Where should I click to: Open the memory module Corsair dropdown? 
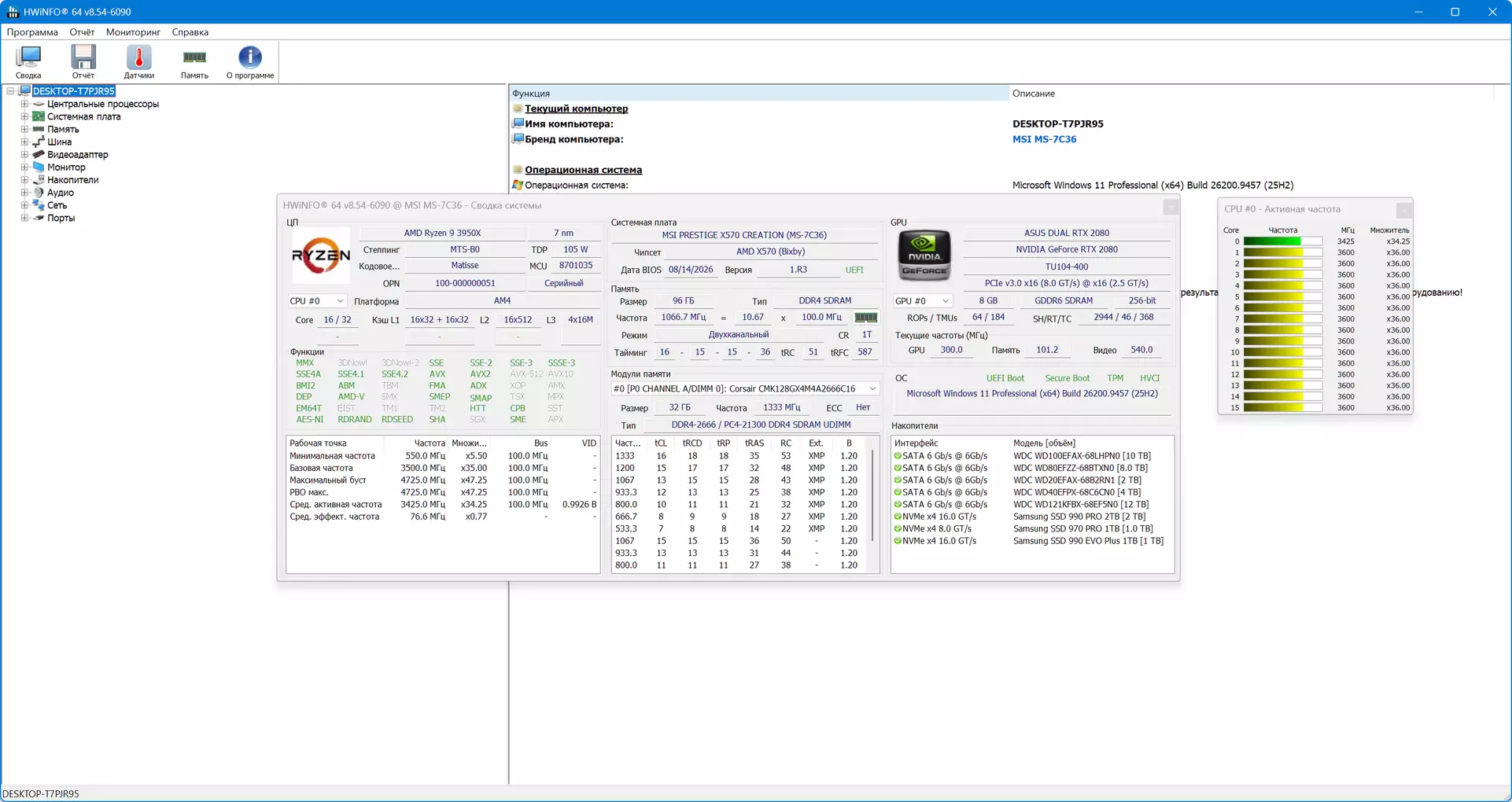point(745,388)
